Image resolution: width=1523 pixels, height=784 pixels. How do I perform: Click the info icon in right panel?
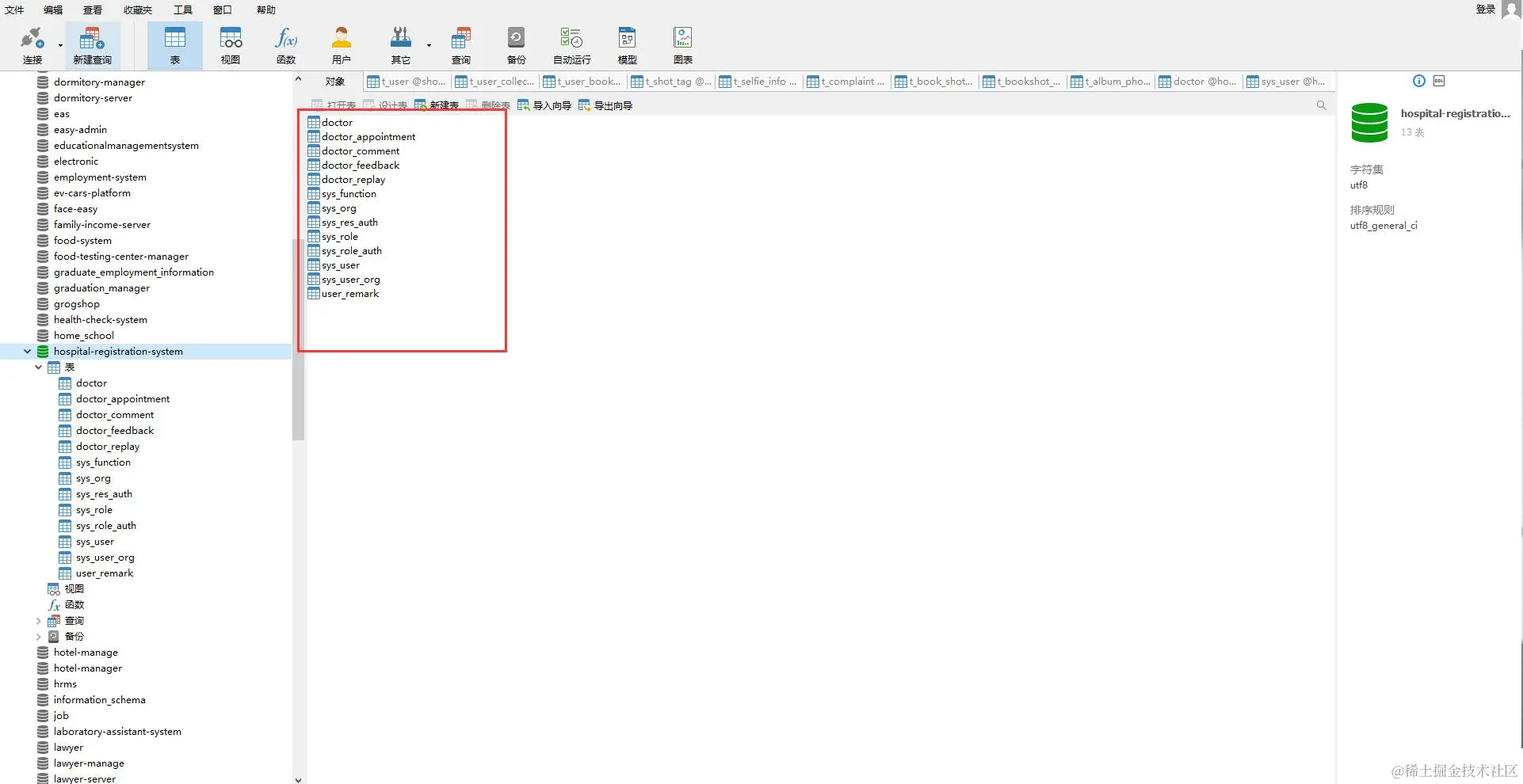point(1419,81)
